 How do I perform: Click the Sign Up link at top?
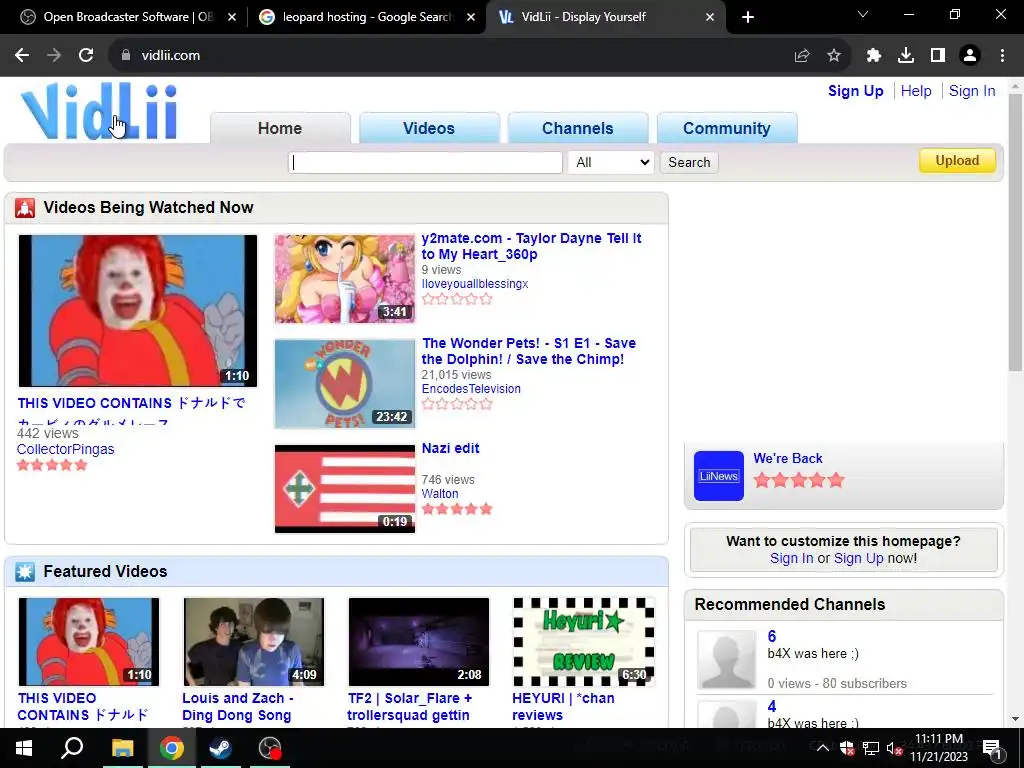click(856, 91)
